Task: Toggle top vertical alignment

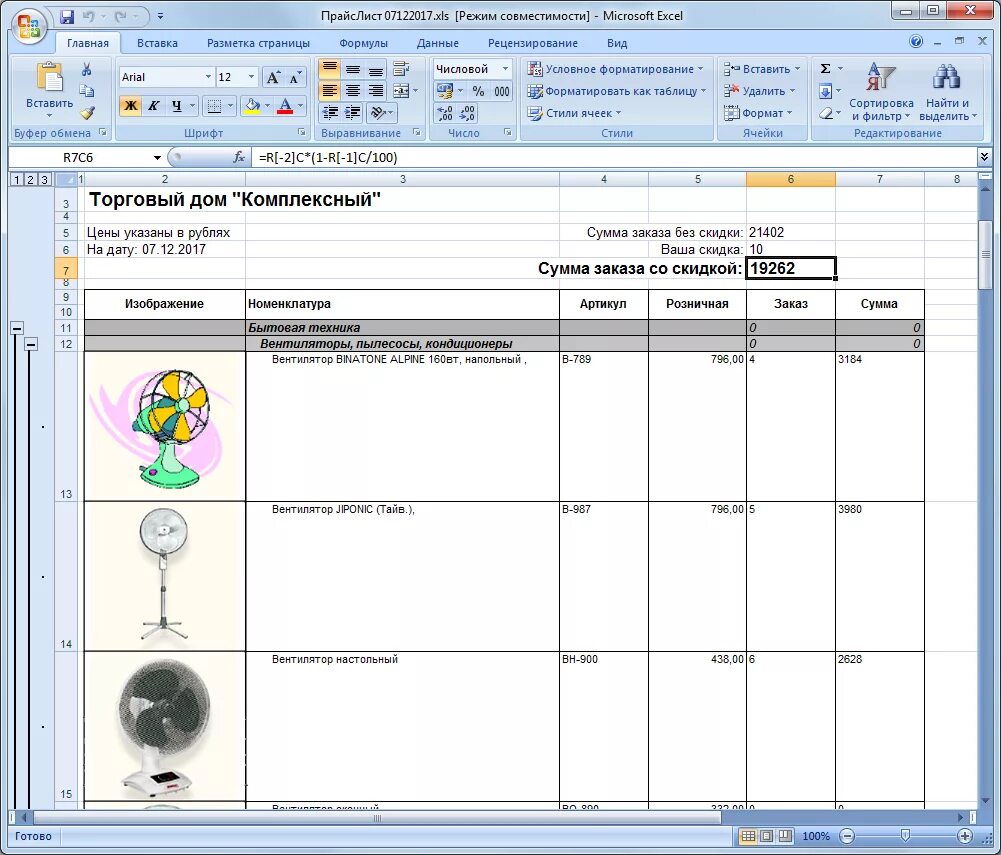Action: coord(329,68)
